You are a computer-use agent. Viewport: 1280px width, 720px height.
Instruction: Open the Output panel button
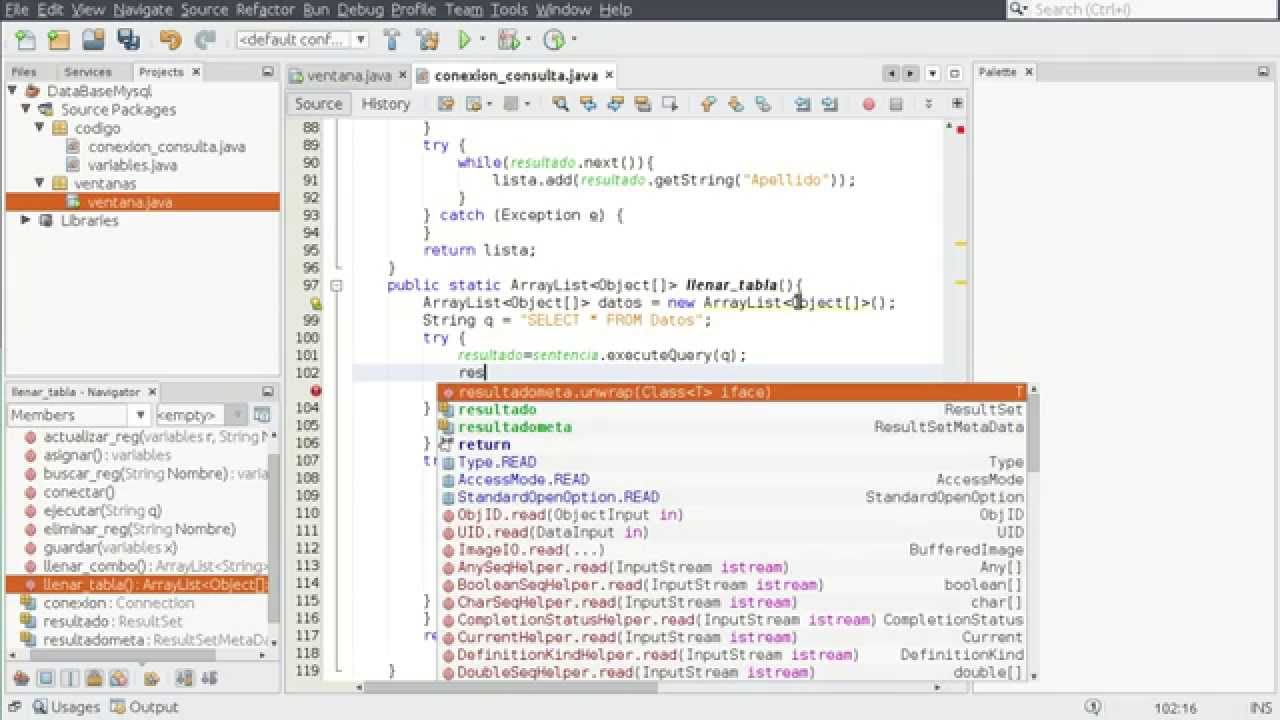click(144, 707)
